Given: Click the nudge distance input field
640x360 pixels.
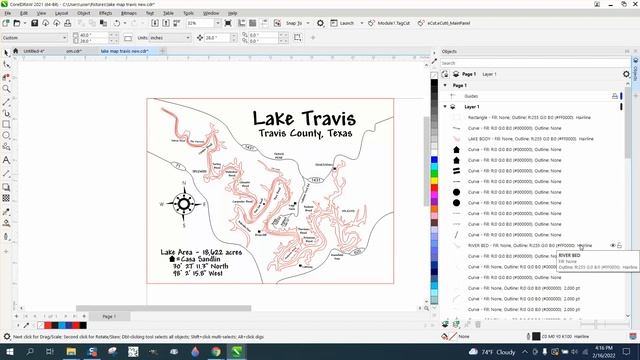Looking at the screenshot, I should click(218, 38).
